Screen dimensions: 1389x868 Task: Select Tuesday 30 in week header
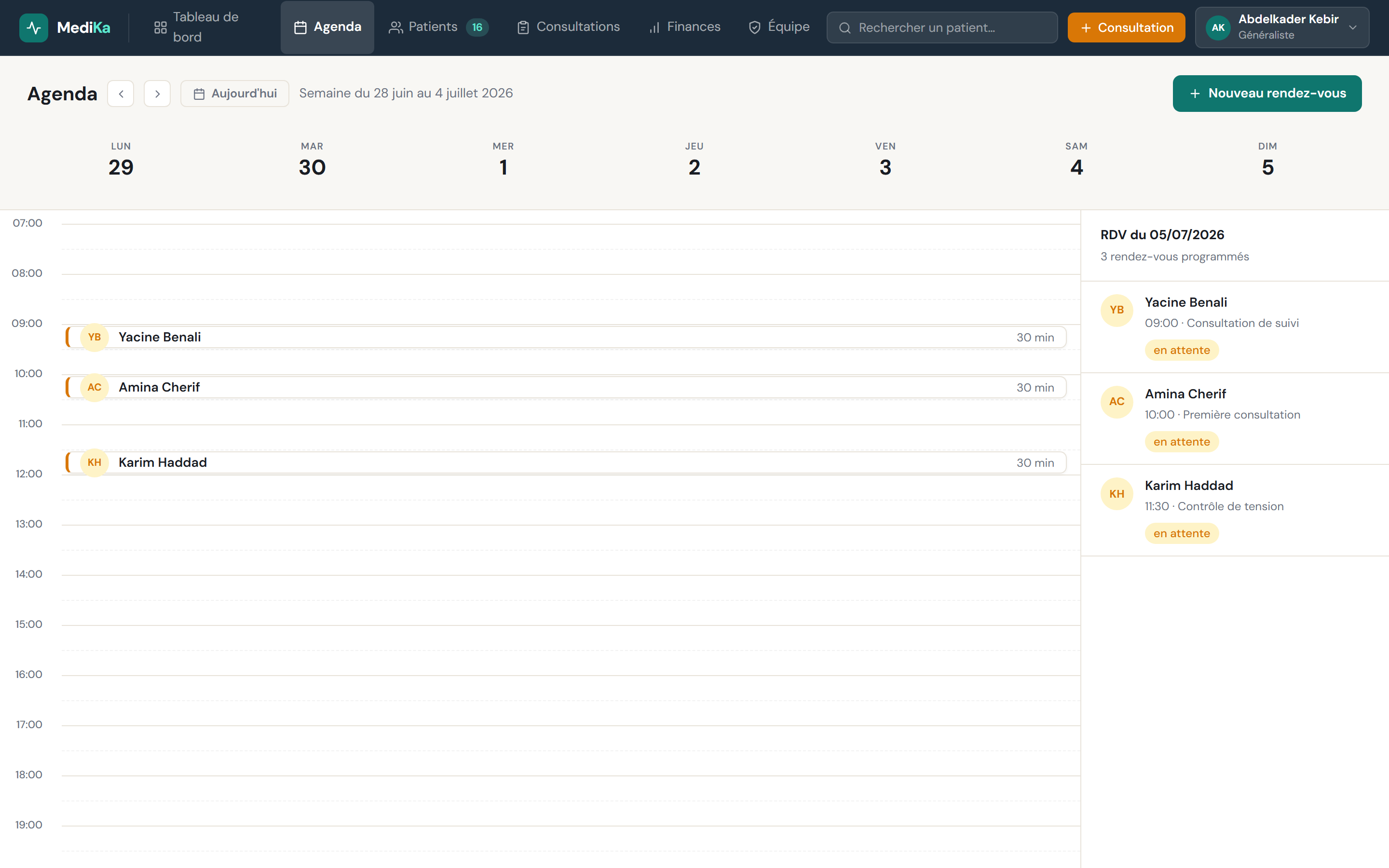[x=312, y=160]
